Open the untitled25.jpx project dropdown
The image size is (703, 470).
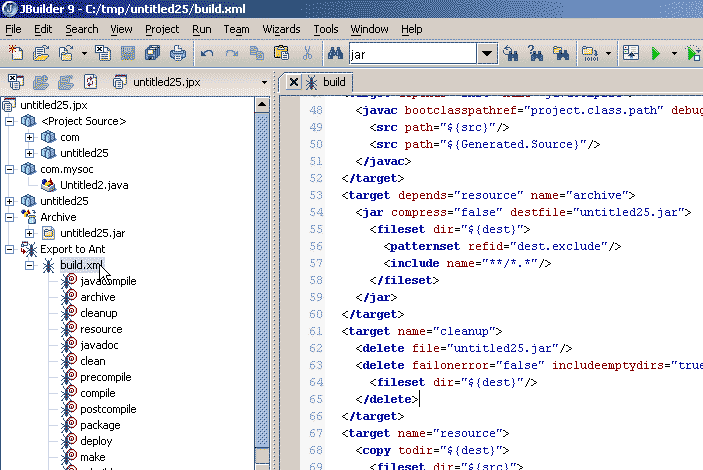[264, 82]
